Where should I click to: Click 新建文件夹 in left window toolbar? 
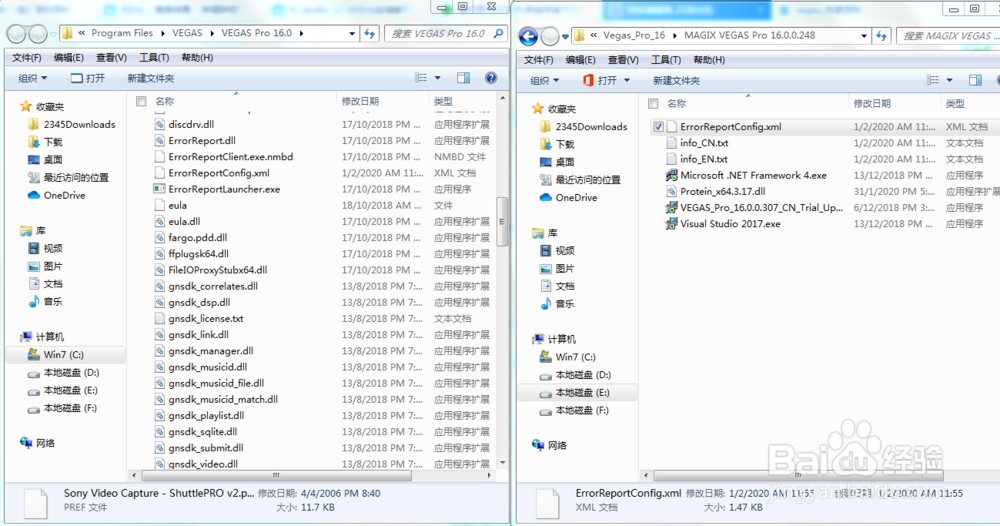coord(151,78)
